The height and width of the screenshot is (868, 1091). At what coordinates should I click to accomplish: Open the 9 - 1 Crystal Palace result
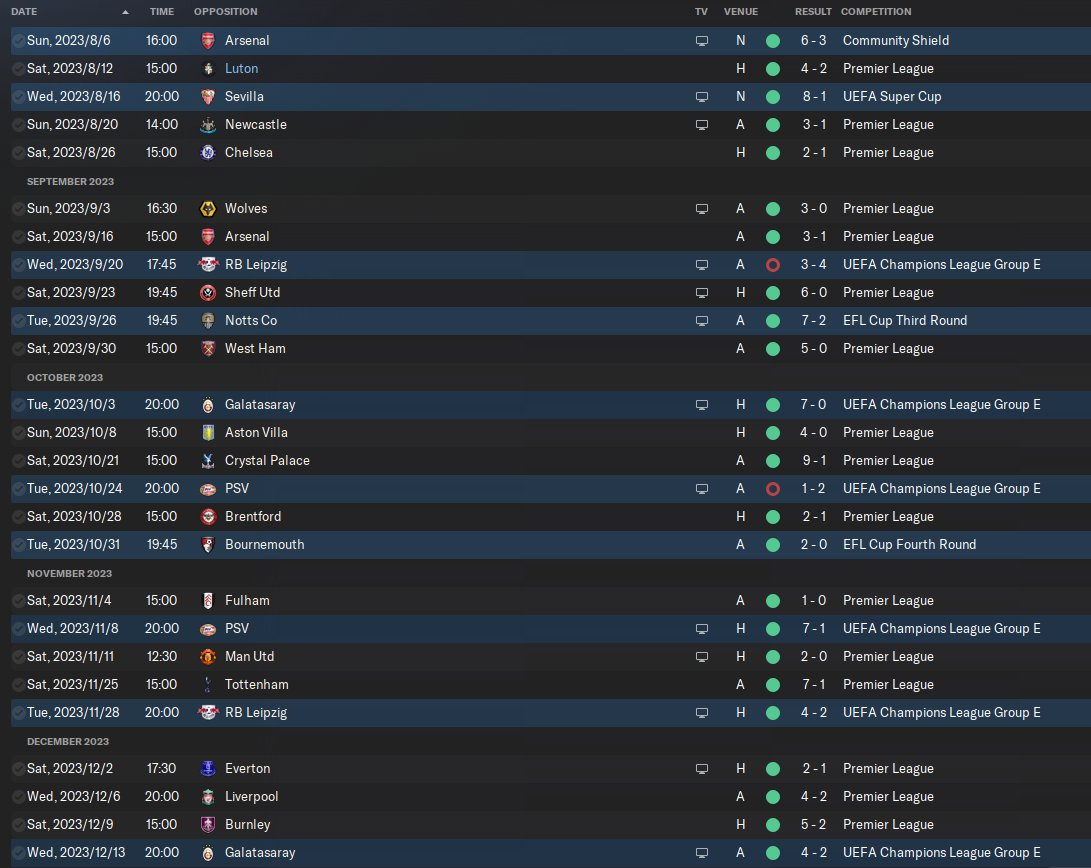tap(812, 461)
